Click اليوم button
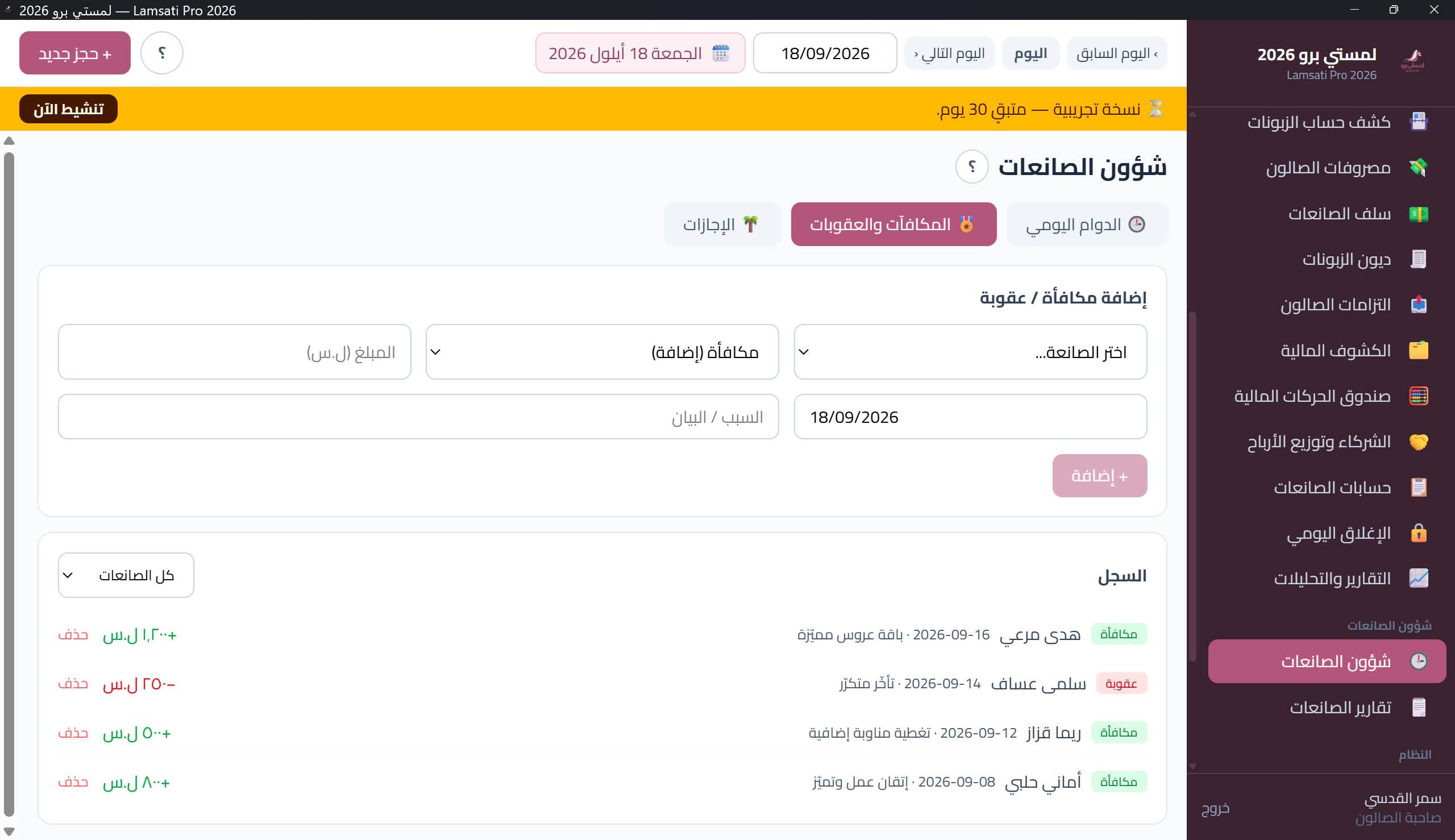 [x=1030, y=53]
